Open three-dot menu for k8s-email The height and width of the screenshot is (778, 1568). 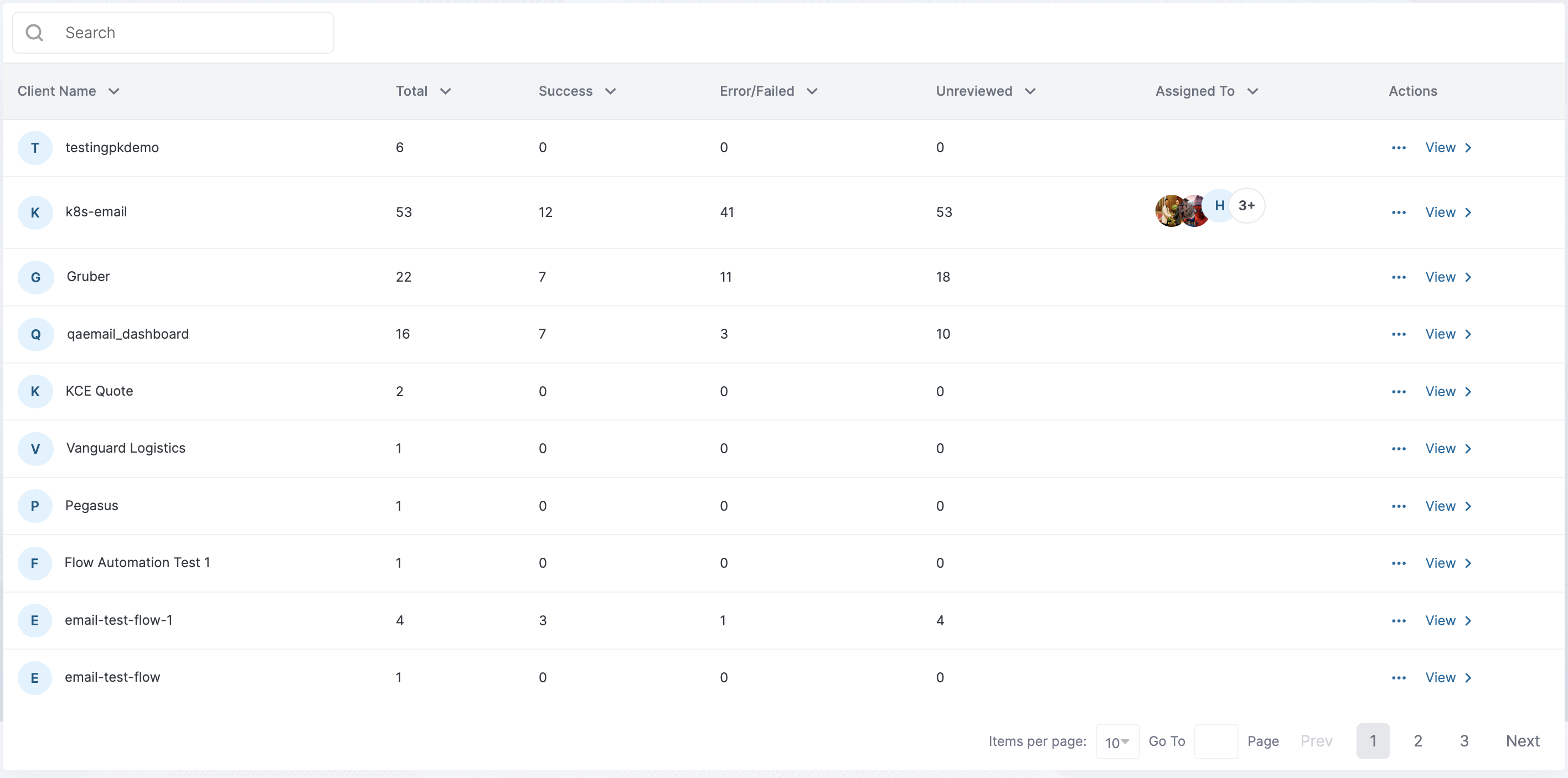coord(1398,212)
